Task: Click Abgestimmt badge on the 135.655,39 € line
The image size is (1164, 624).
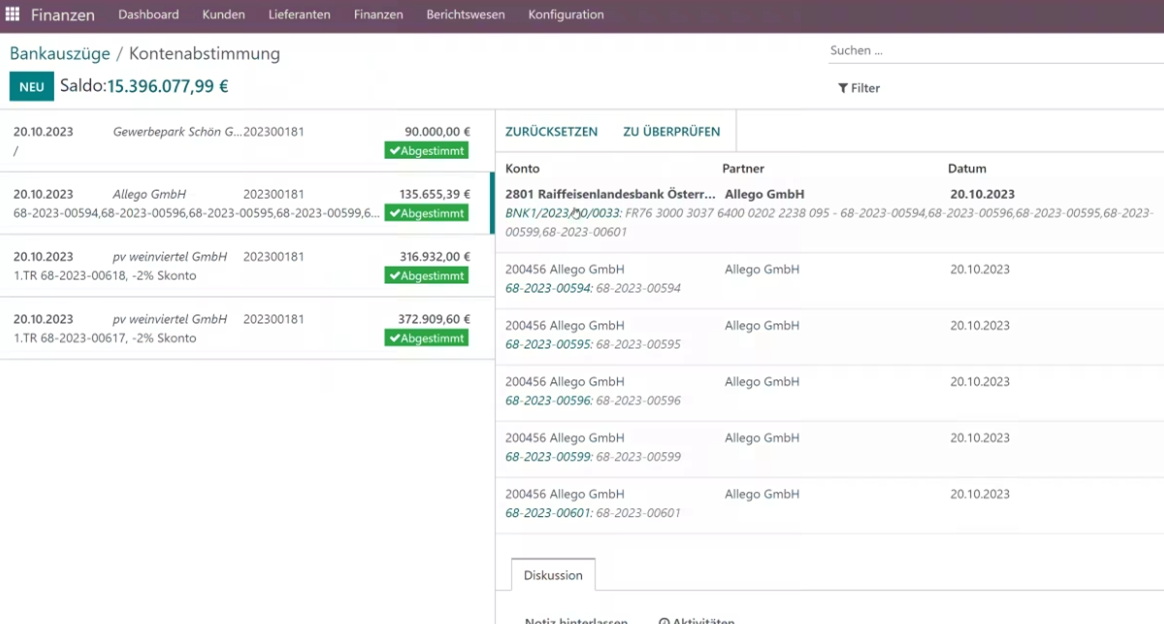Action: tap(426, 213)
